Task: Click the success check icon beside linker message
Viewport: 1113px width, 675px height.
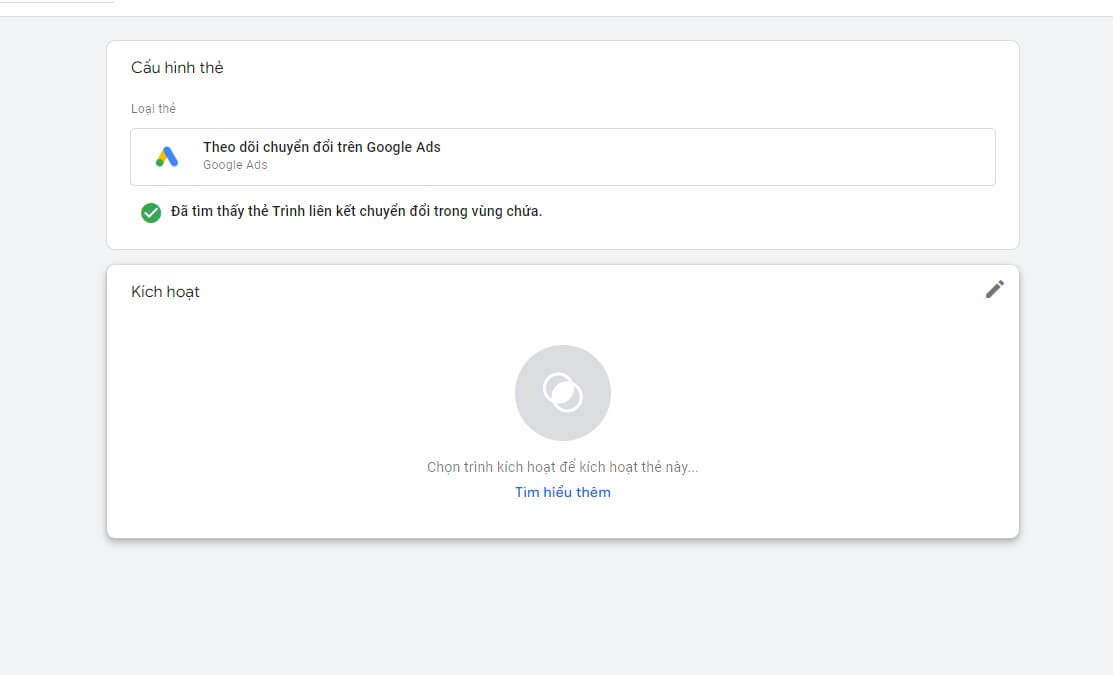Action: (x=151, y=212)
